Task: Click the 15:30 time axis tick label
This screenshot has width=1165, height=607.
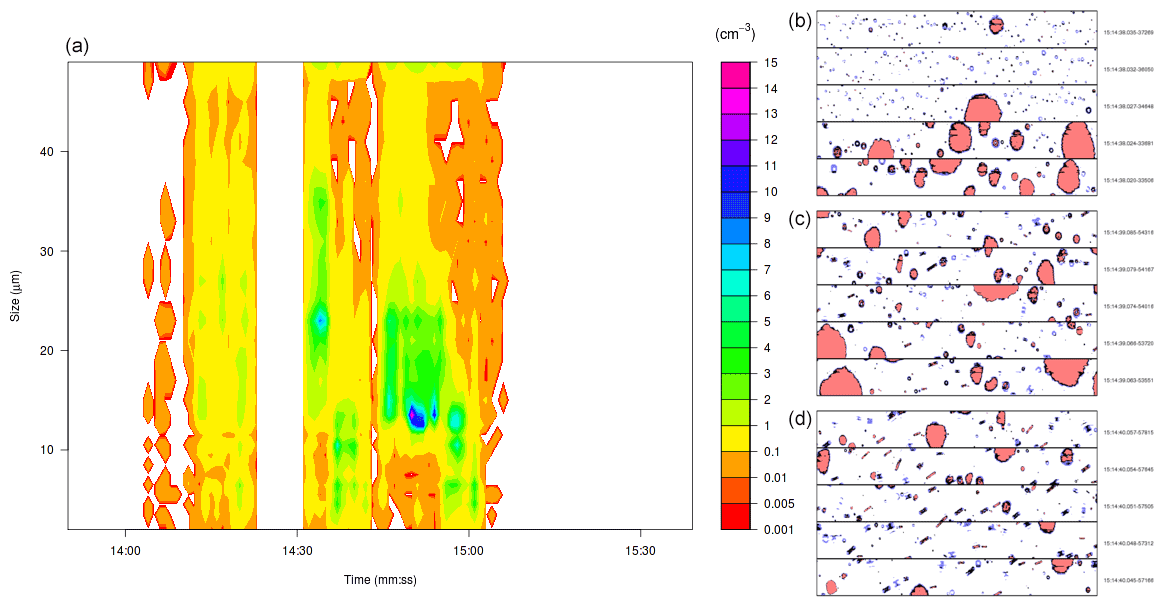Action: click(640, 550)
